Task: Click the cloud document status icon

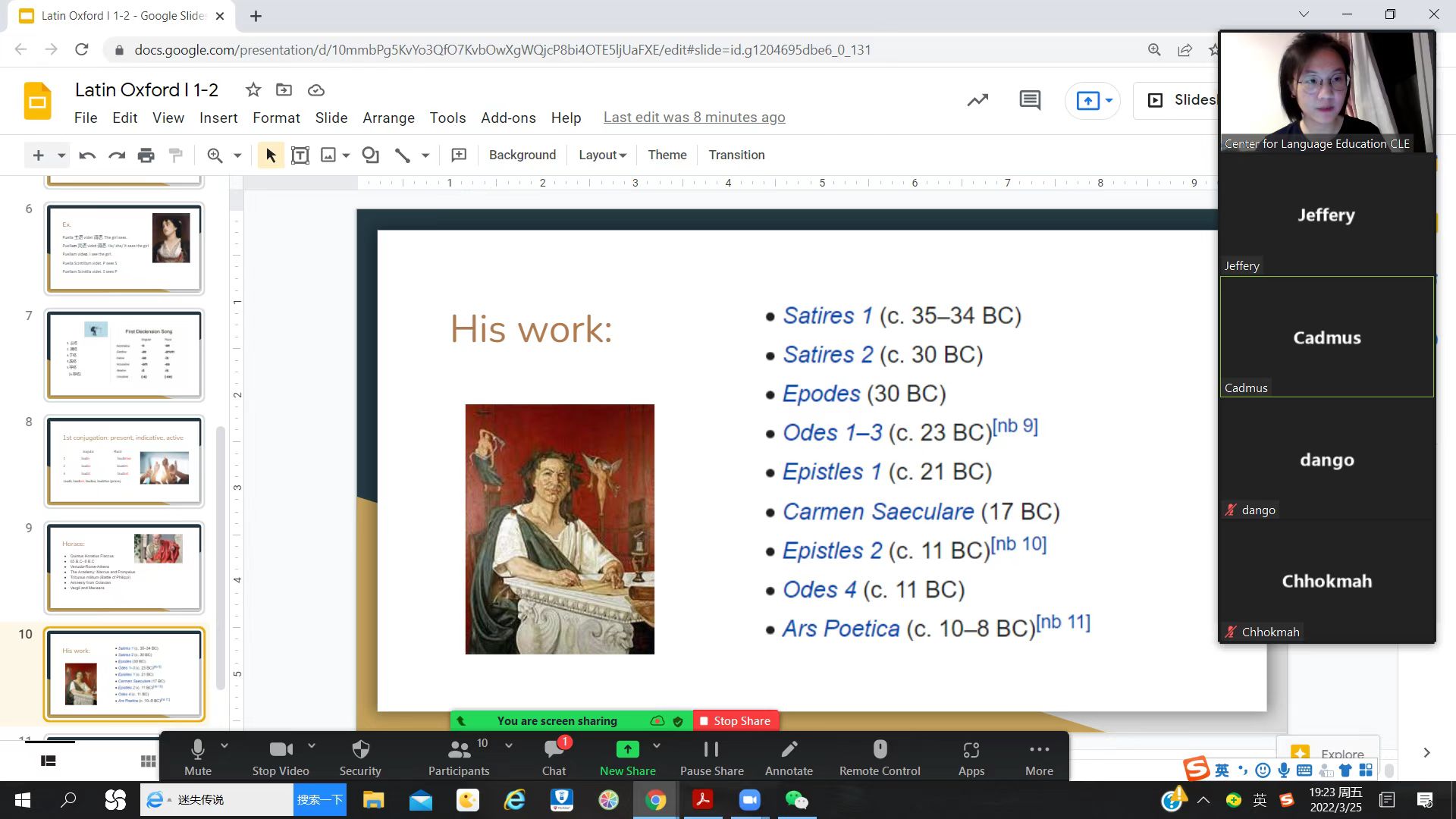Action: point(316,90)
